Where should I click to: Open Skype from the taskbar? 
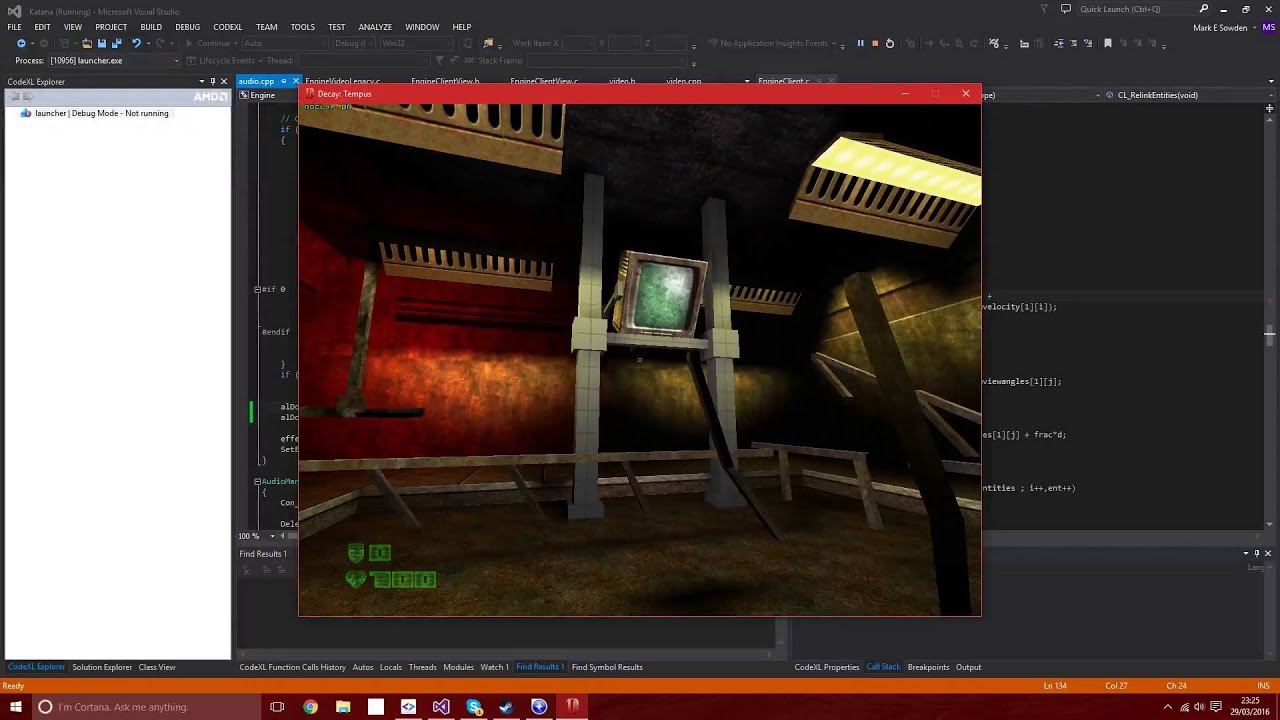[x=474, y=707]
